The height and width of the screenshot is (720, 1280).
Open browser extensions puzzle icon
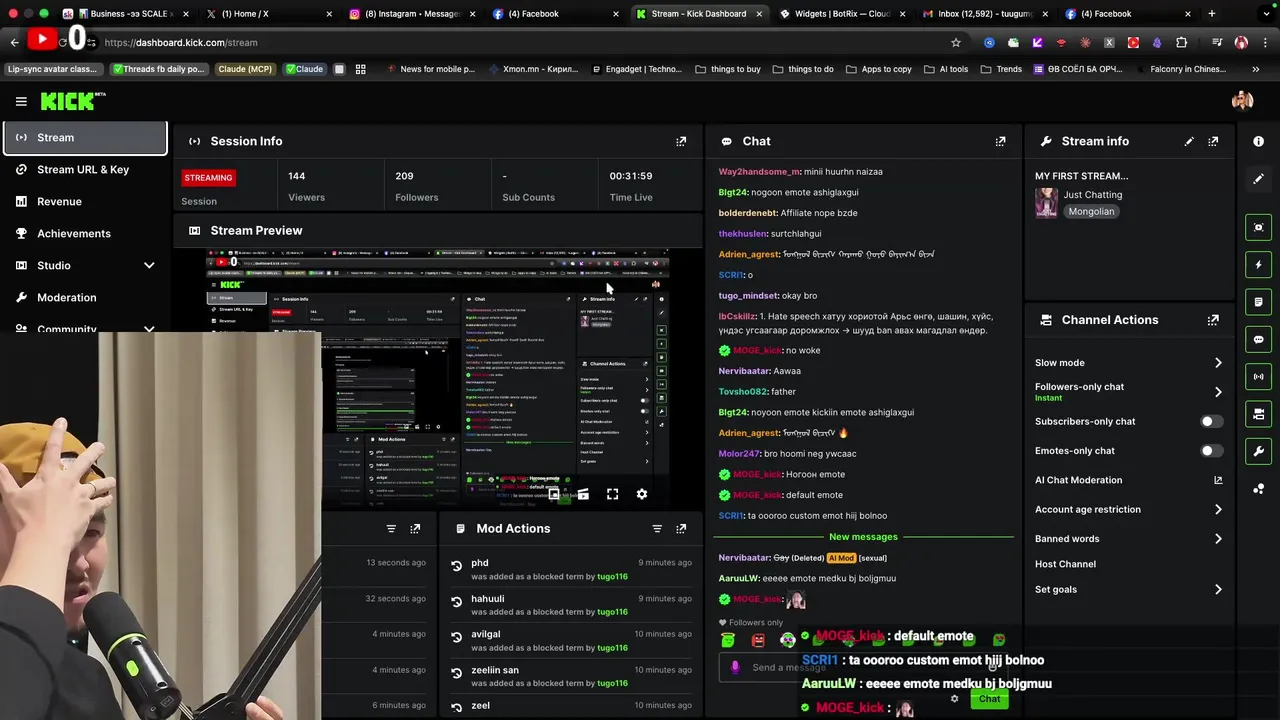coord(1182,42)
